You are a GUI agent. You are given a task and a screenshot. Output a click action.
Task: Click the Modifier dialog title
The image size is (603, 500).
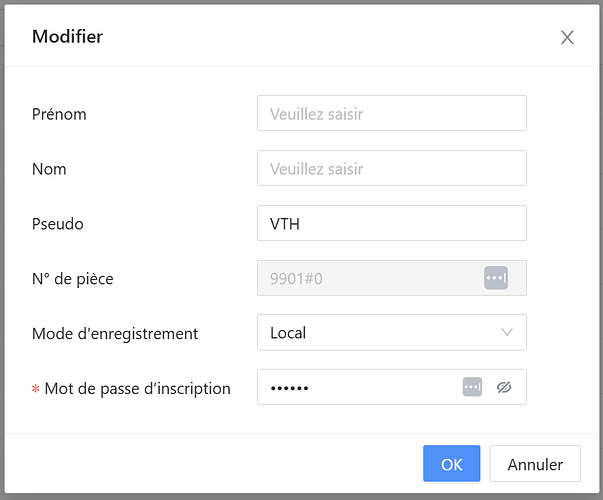68,37
